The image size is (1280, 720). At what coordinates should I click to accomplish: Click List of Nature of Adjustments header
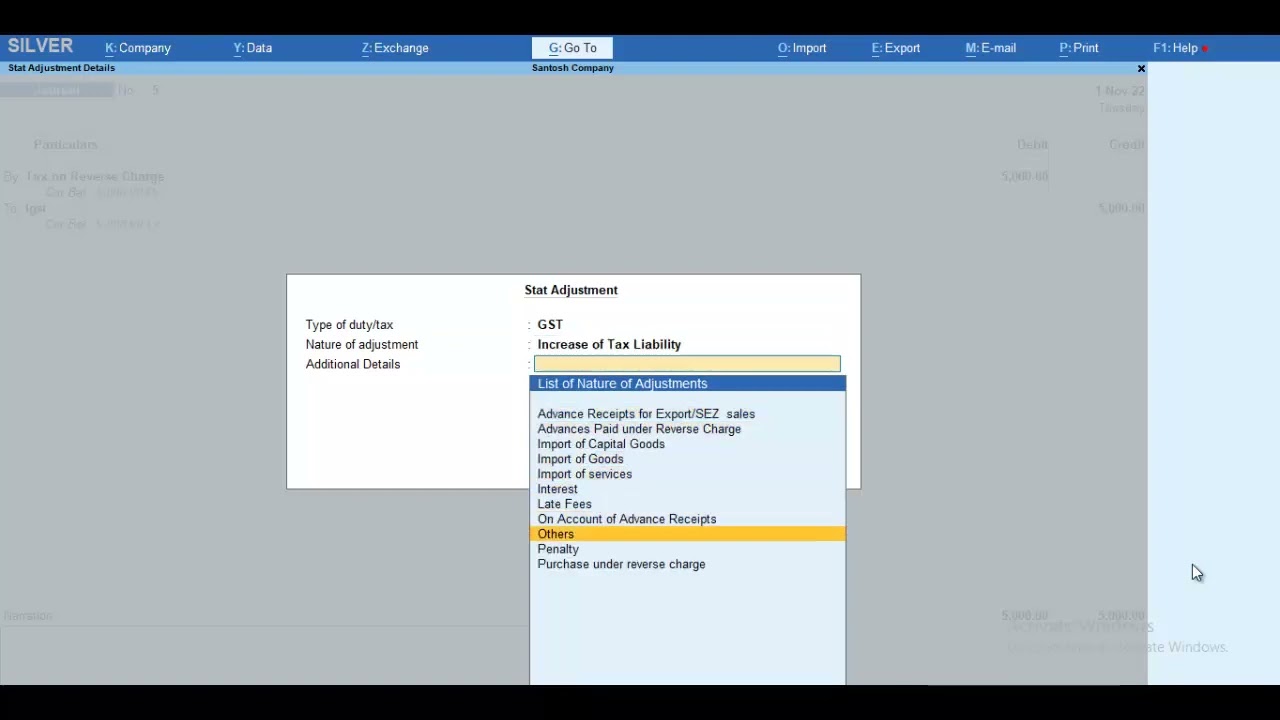[687, 384]
